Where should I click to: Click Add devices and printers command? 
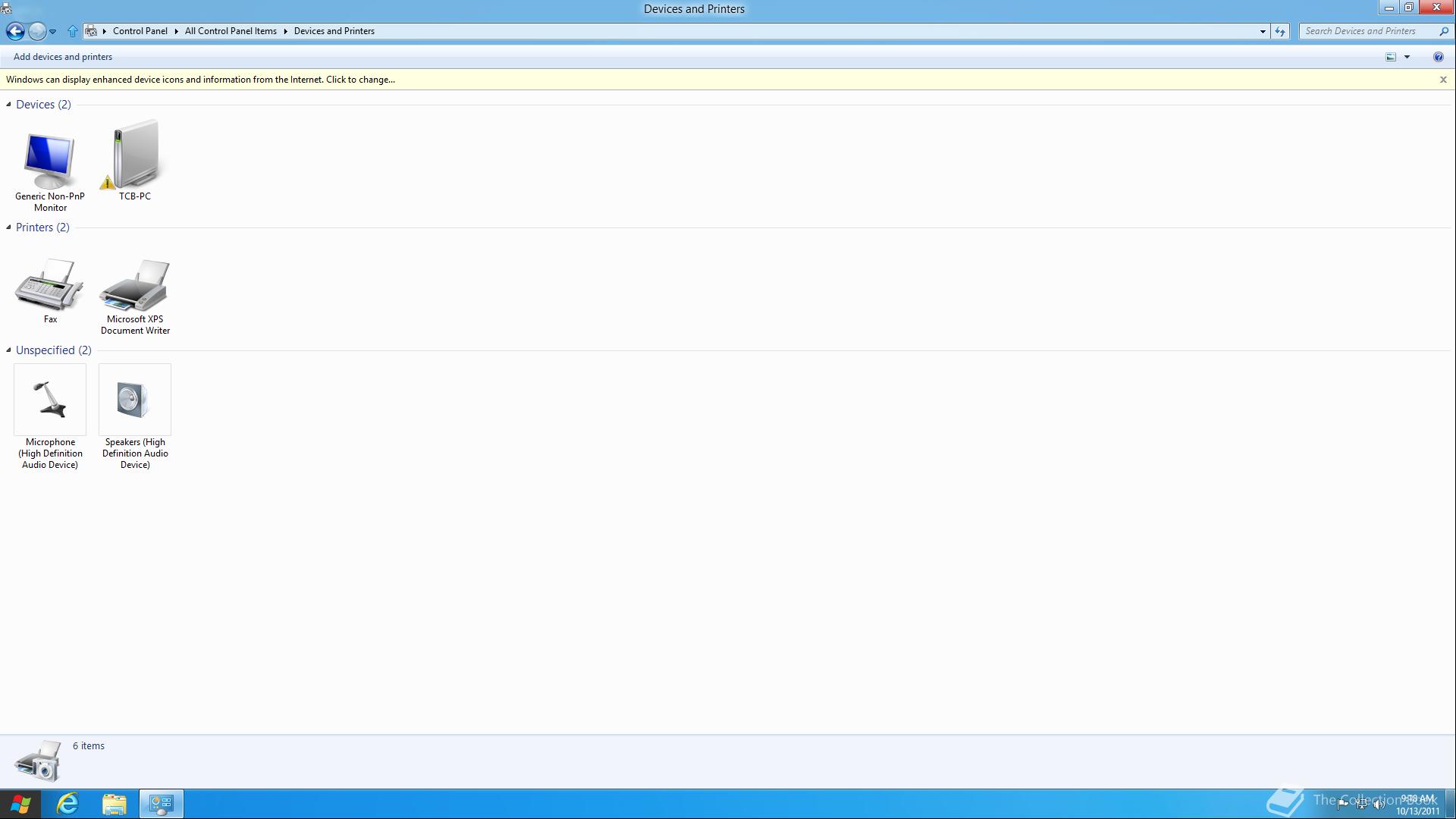[63, 57]
